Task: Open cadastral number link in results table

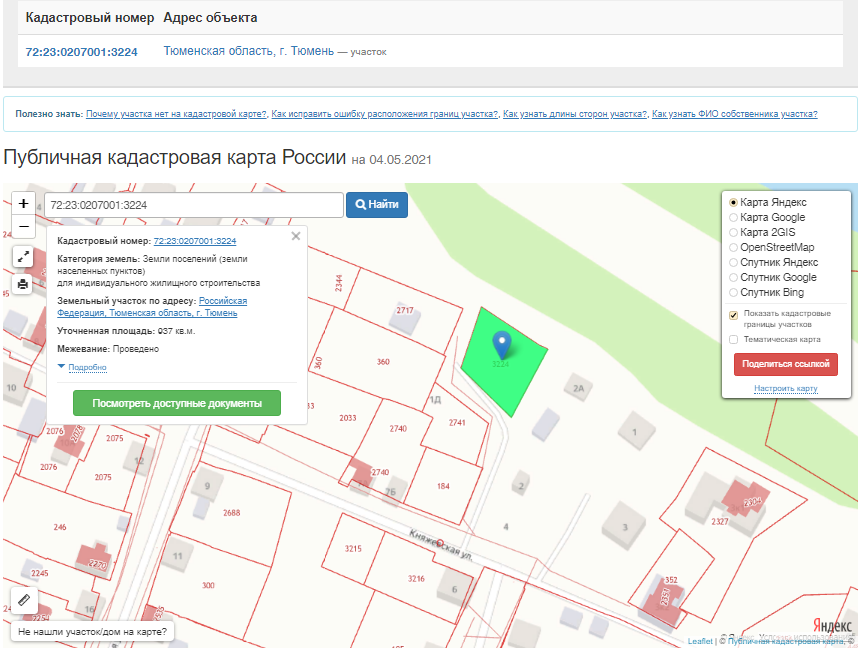Action: click(81, 52)
